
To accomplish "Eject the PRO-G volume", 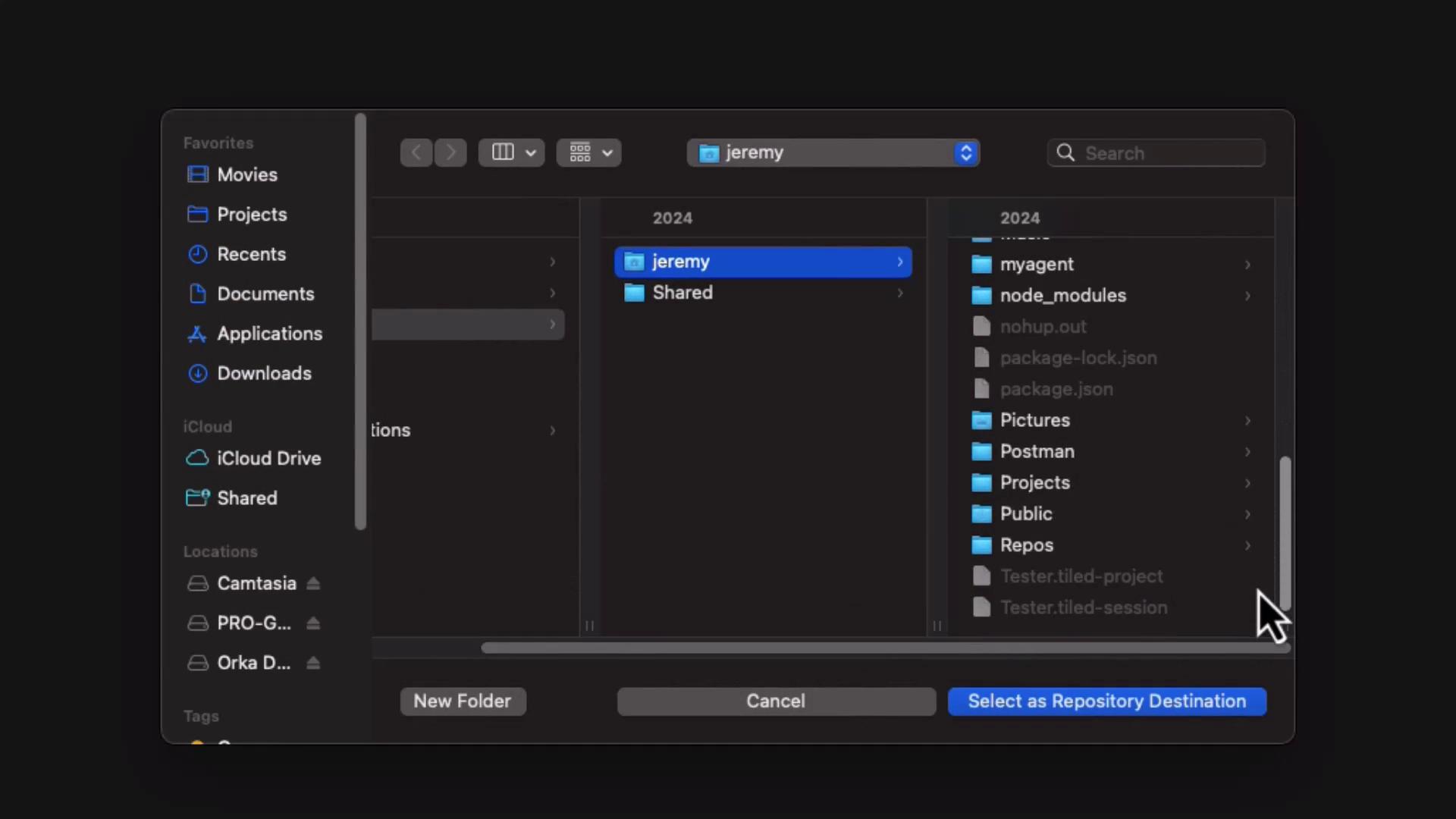I will (313, 623).
